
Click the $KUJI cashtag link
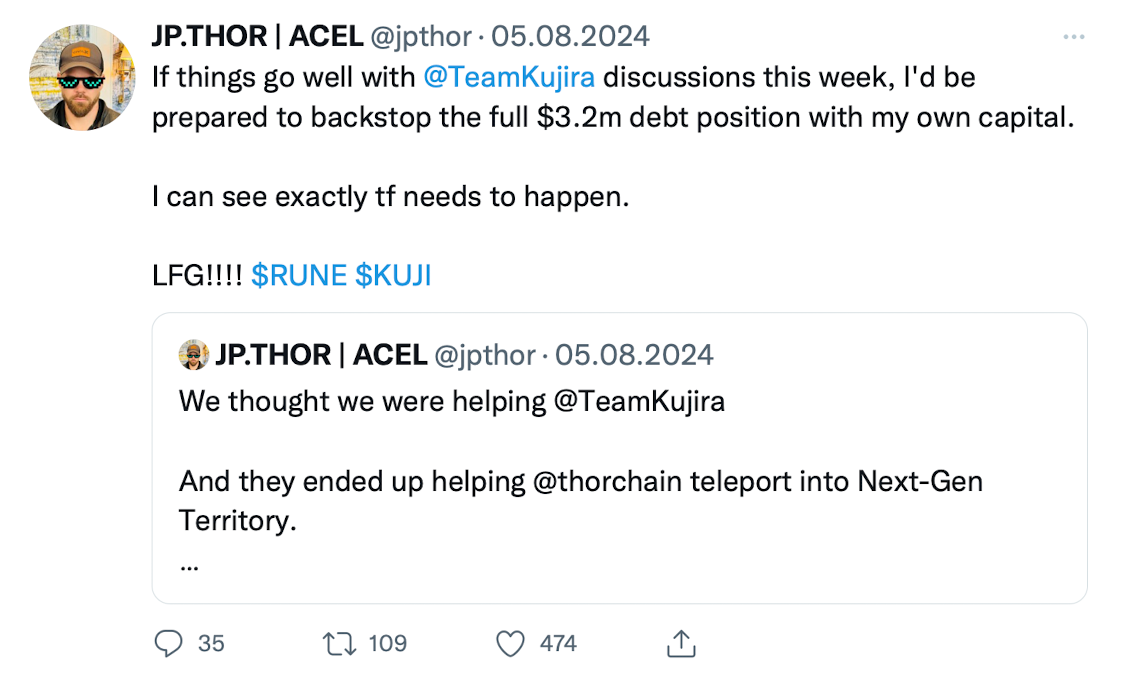pyautogui.click(x=393, y=275)
